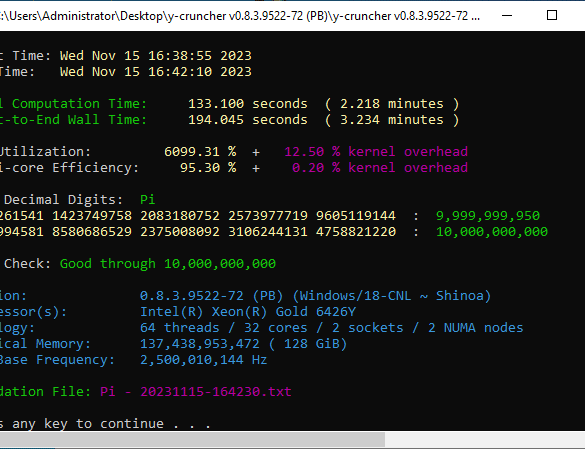Click the Intel(R) Xeon(R) Gold 6426Y text
Image resolution: width=585 pixels, height=449 pixels.
(248, 312)
